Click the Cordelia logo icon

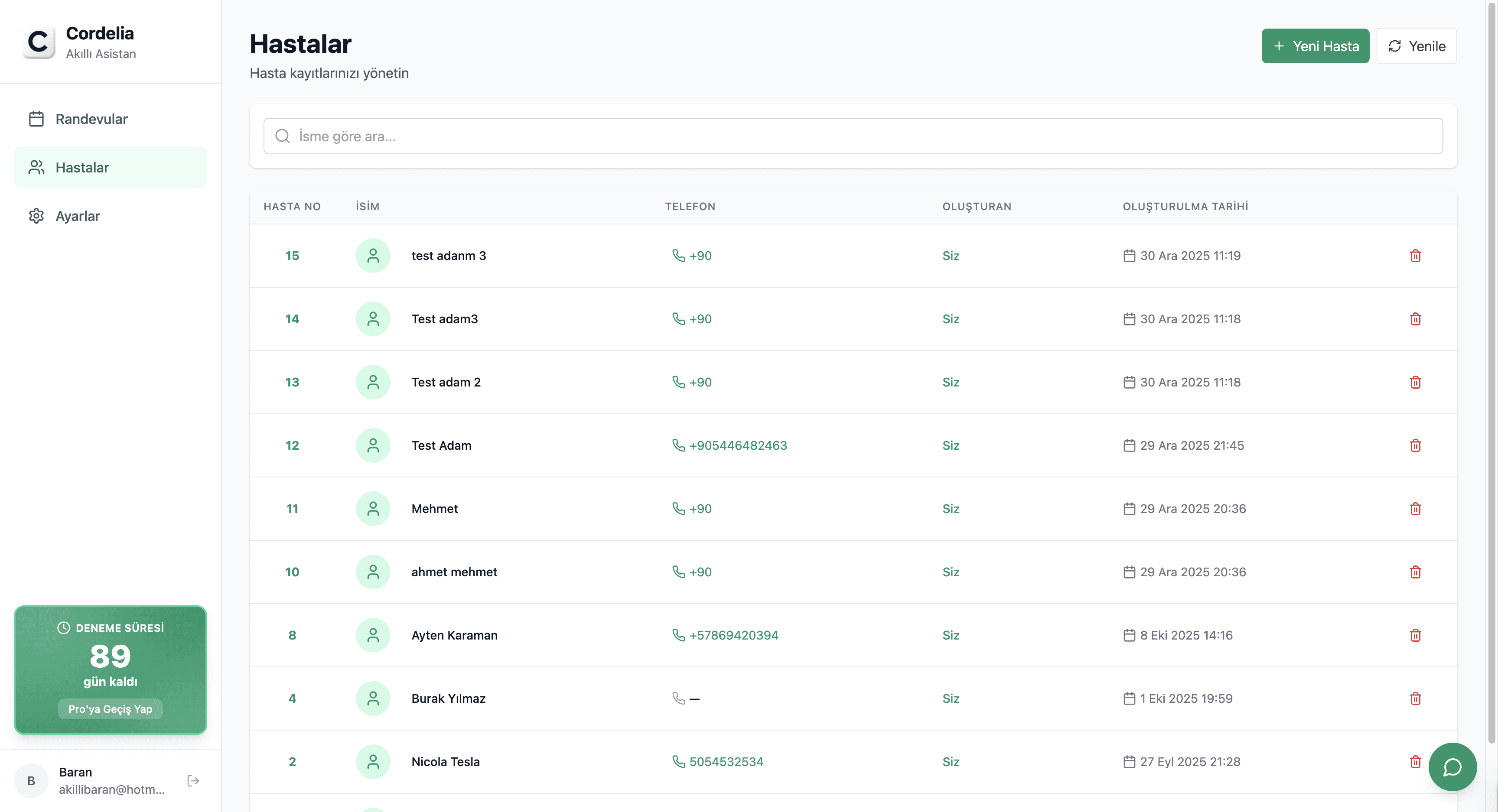tap(39, 42)
